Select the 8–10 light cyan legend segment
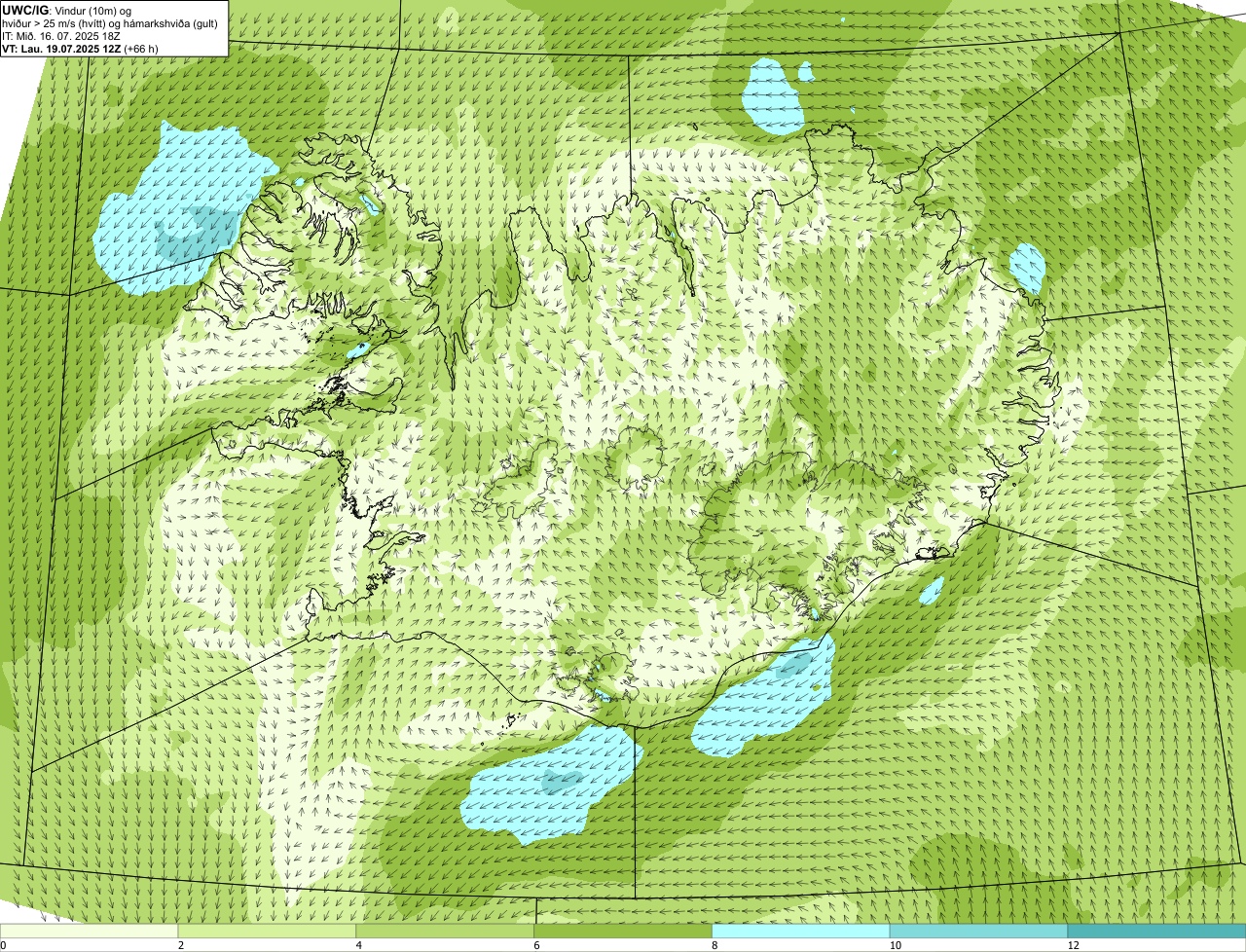1246x952 pixels. [801, 931]
